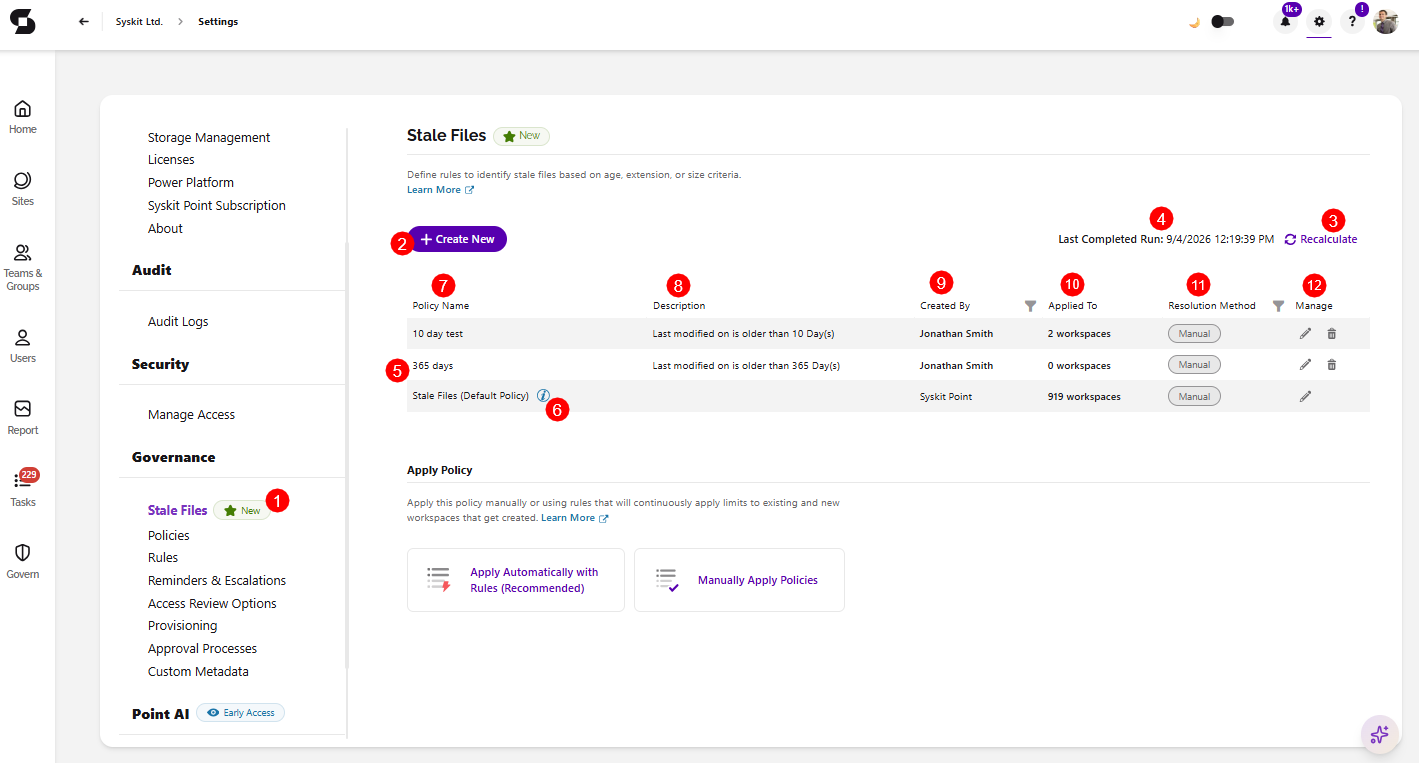Open Policies in Governance menu
This screenshot has width=1419, height=763.
click(x=169, y=535)
